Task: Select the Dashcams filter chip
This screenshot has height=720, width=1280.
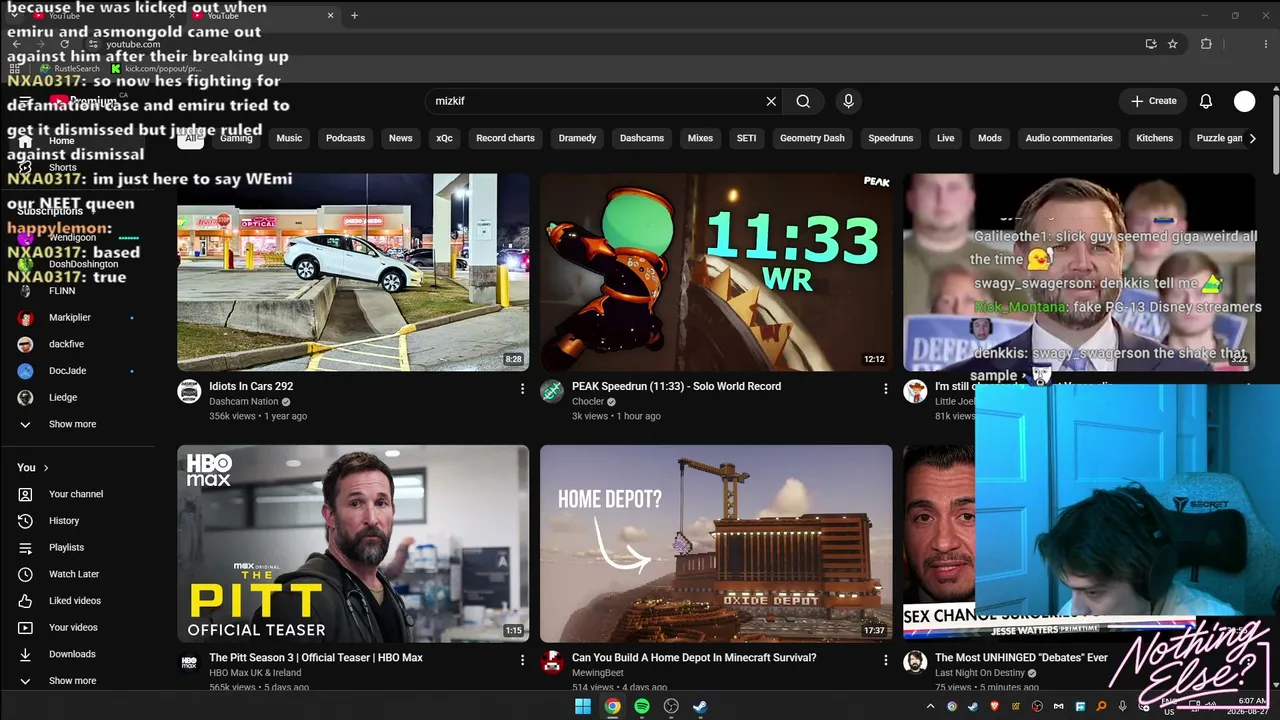Action: 642,138
